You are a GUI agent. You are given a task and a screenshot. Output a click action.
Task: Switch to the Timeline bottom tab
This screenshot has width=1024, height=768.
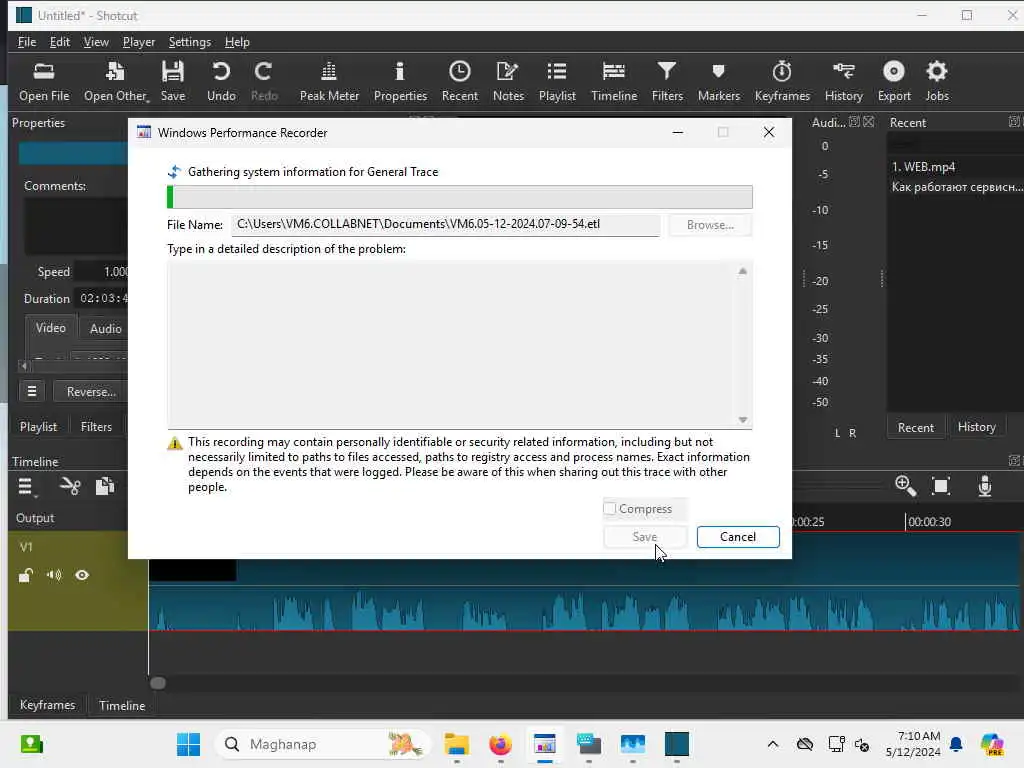pos(121,705)
